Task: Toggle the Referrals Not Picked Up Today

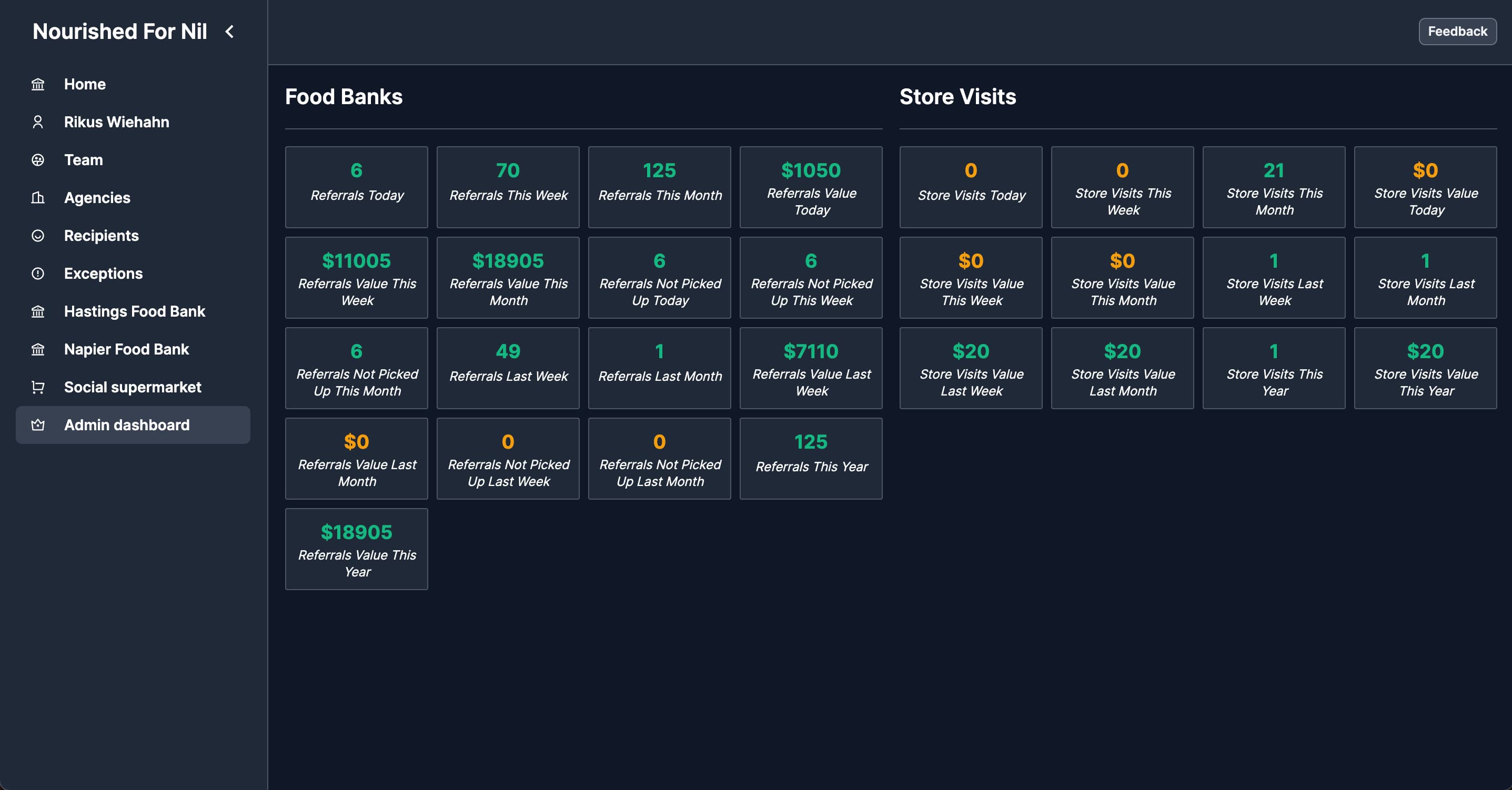Action: (660, 281)
